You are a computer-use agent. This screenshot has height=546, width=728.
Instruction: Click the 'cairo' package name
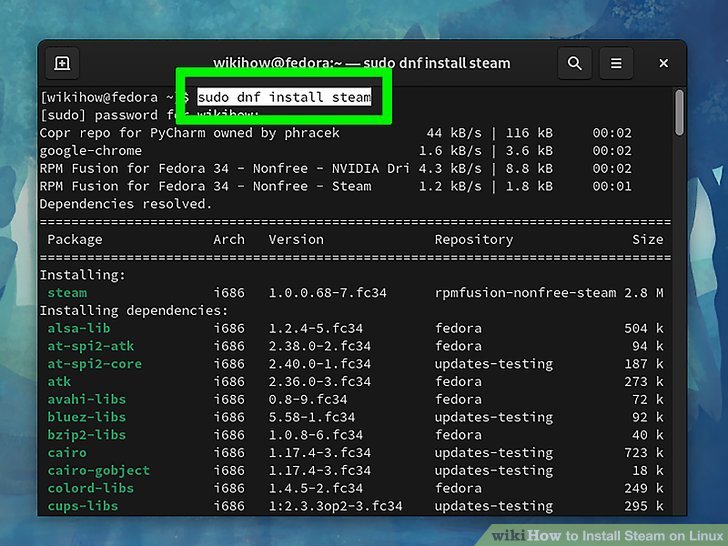coord(67,453)
